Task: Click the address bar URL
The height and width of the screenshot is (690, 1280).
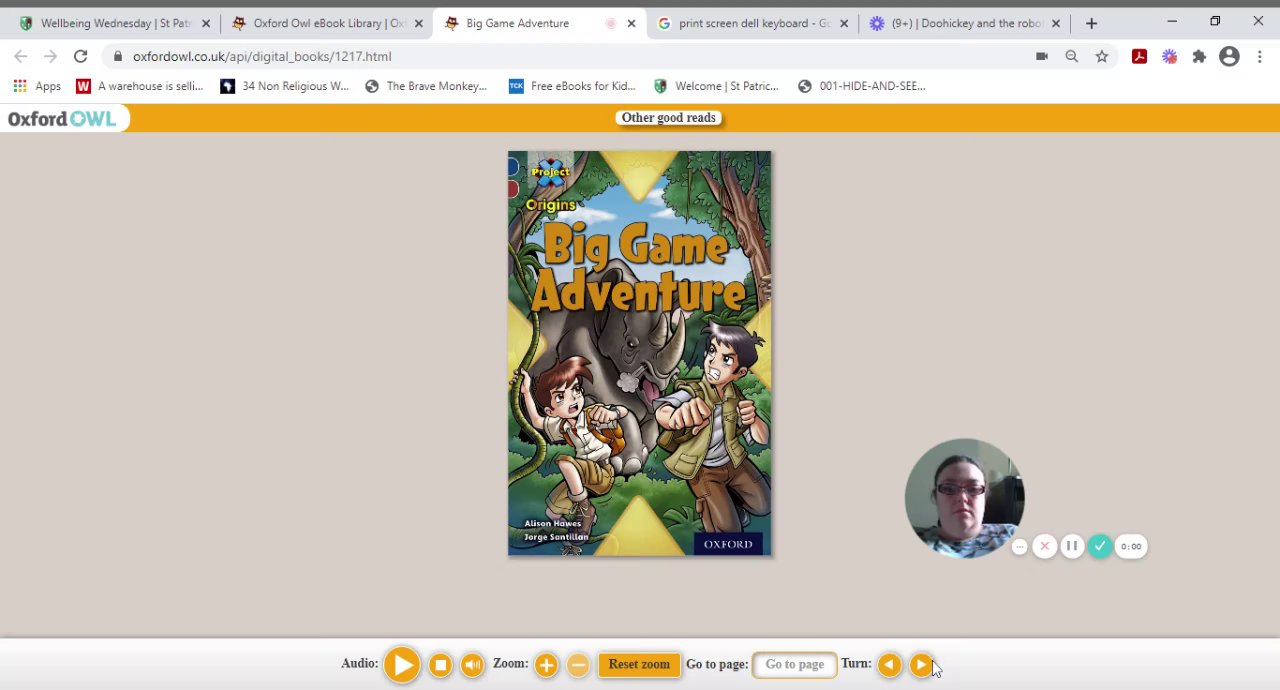Action: 262,57
